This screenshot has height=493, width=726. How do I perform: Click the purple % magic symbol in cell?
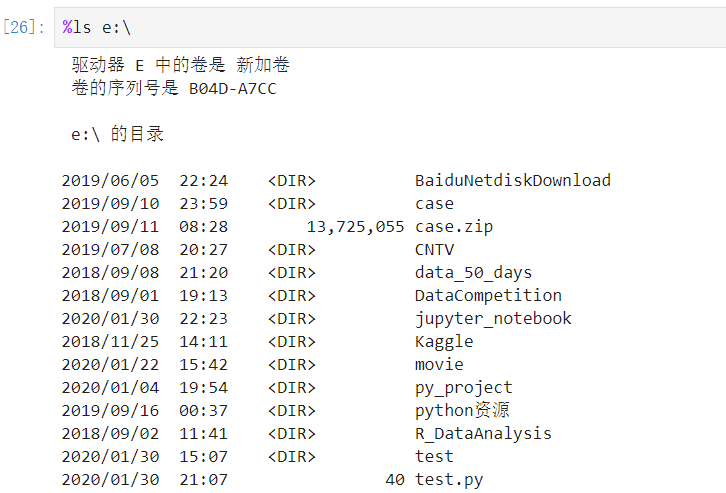pyautogui.click(x=67, y=27)
